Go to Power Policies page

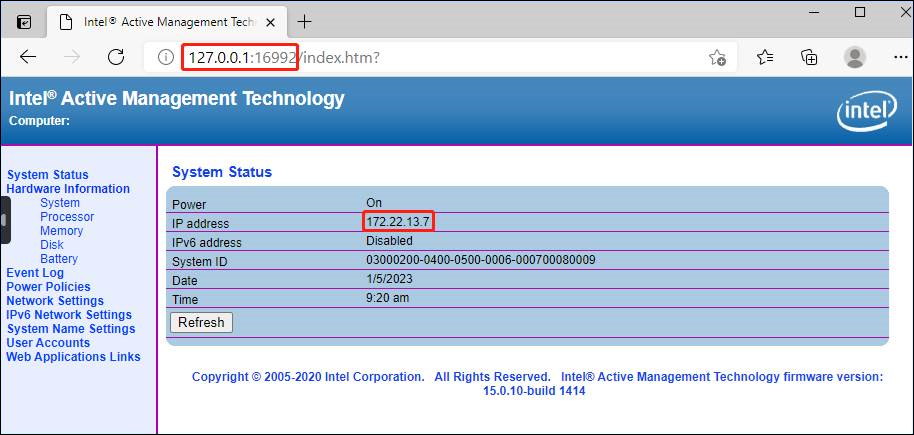[48, 287]
